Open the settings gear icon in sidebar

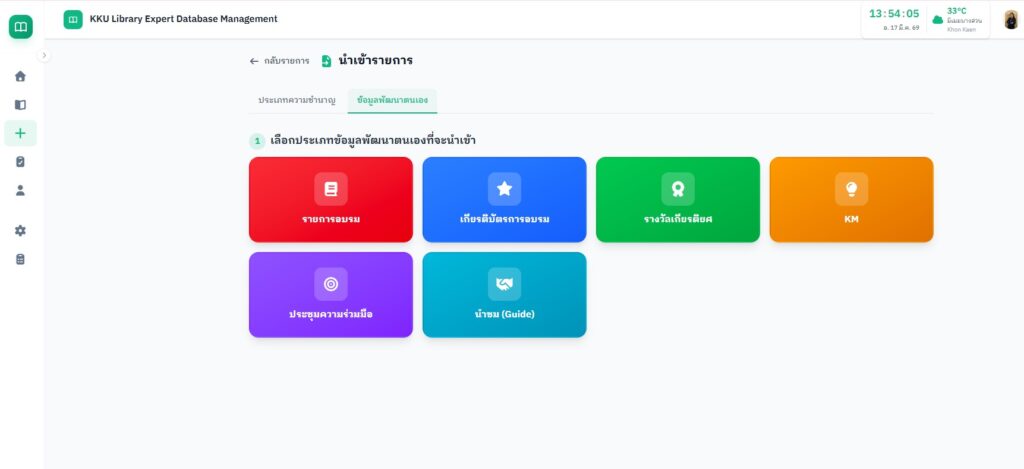coord(20,230)
